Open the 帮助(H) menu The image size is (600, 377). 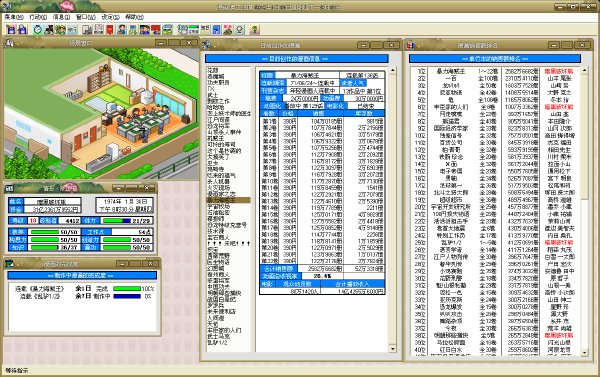134,17
